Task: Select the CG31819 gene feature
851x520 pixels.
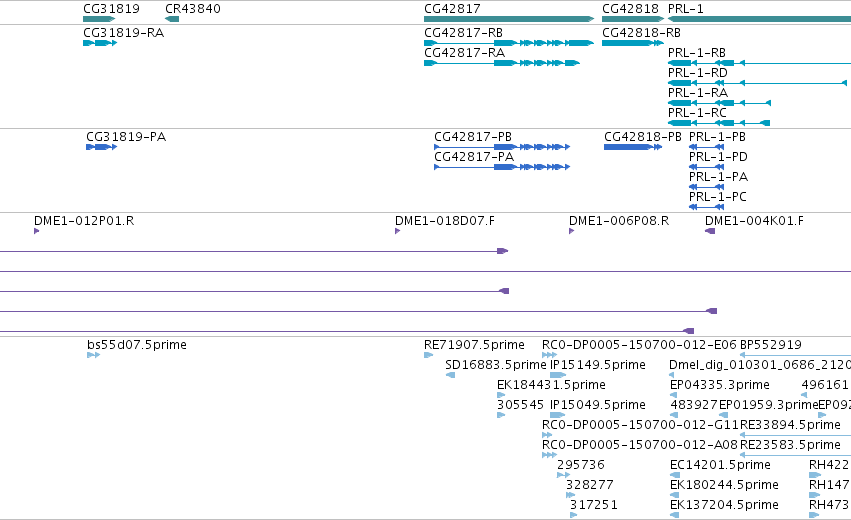Action: (x=99, y=19)
